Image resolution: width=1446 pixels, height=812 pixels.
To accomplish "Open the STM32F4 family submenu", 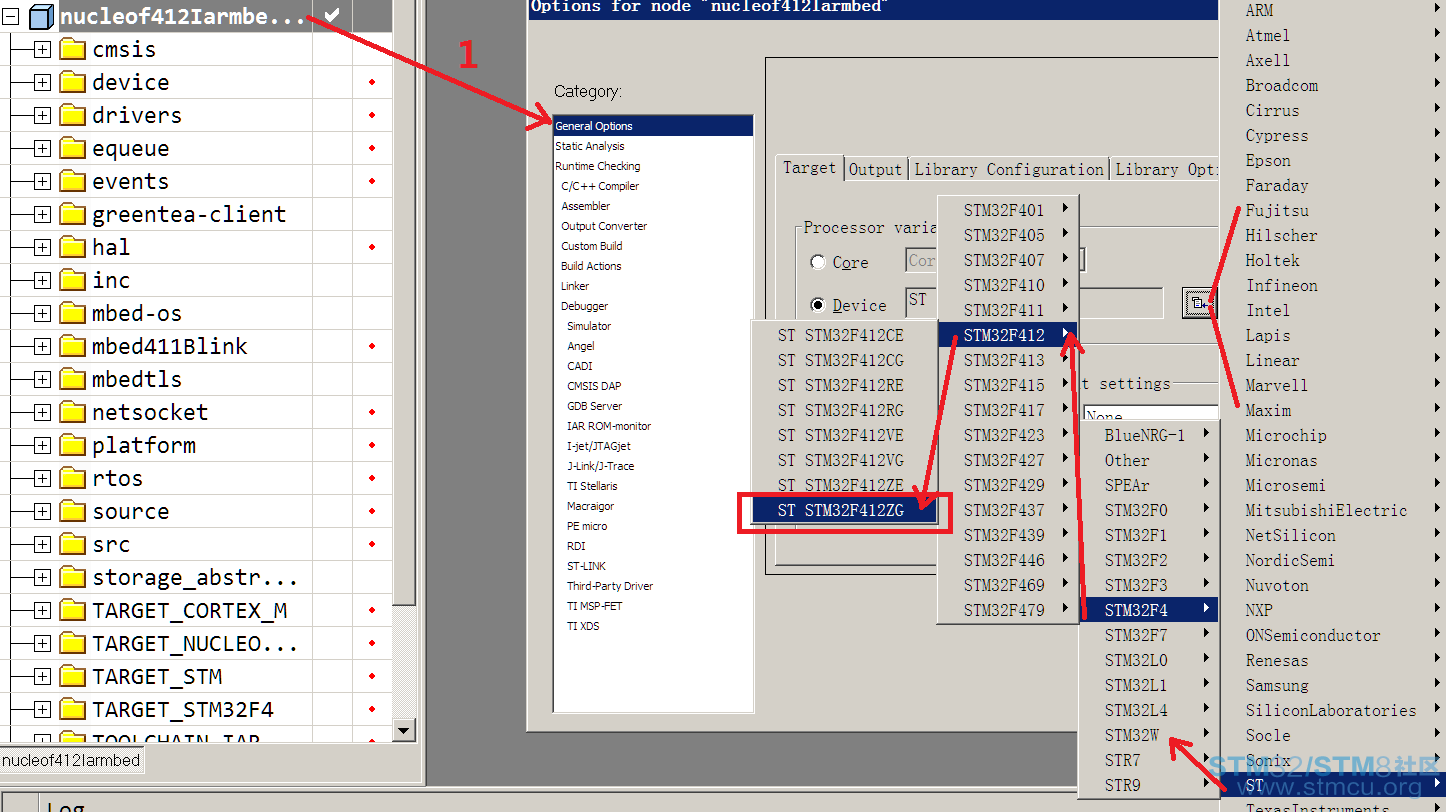I will (1148, 610).
